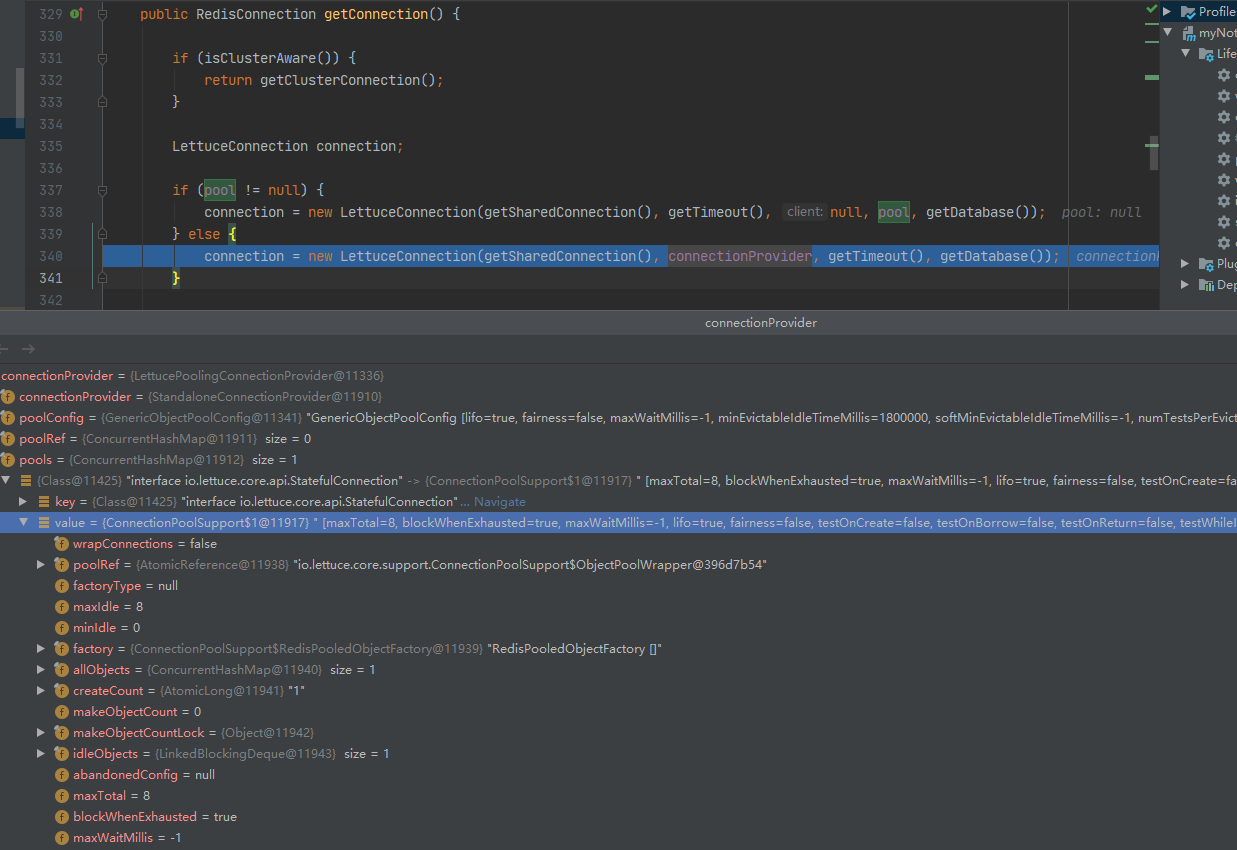Image resolution: width=1237 pixels, height=850 pixels.
Task: Click the field icon of the makeObjectCount row
Action: click(x=62, y=712)
